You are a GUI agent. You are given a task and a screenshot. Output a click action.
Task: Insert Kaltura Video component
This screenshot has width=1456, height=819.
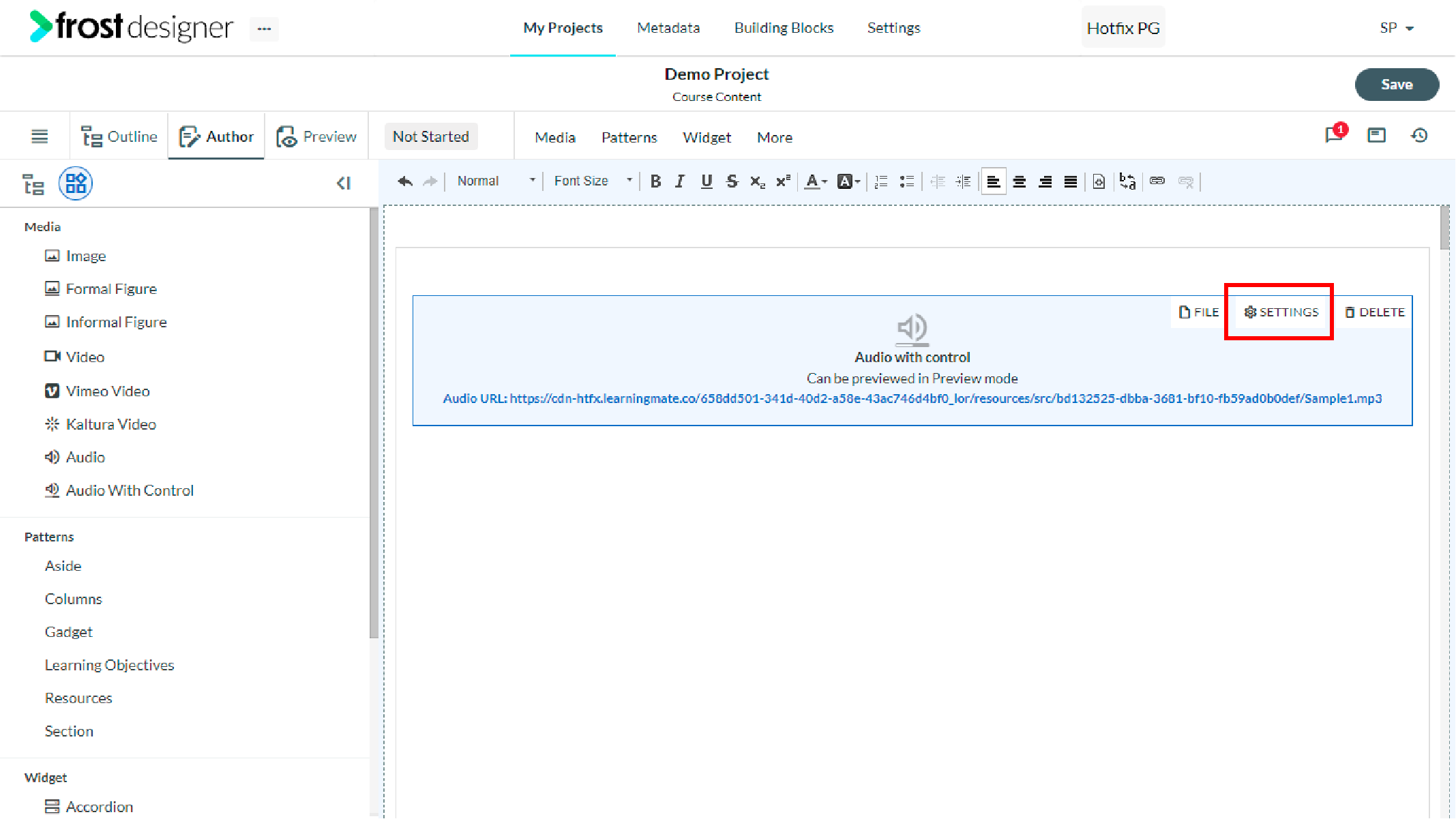(100, 424)
